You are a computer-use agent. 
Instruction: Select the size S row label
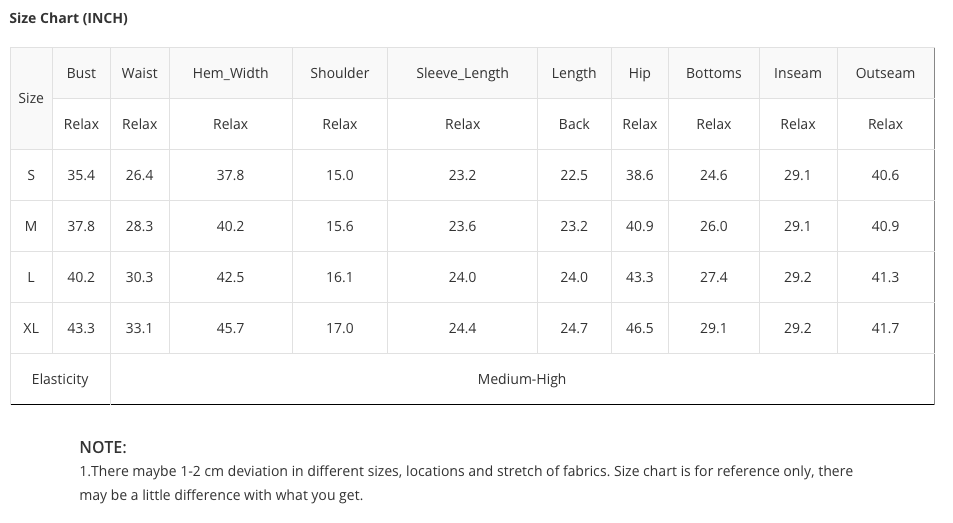pos(31,175)
